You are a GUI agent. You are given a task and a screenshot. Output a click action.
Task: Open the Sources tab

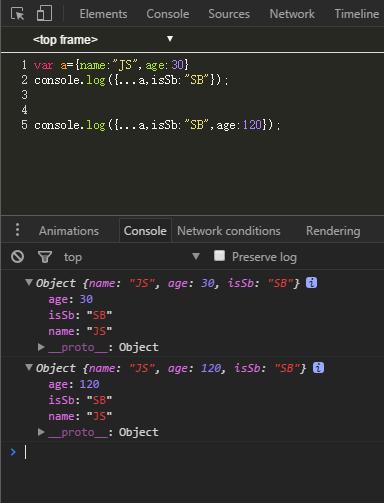pyautogui.click(x=229, y=14)
